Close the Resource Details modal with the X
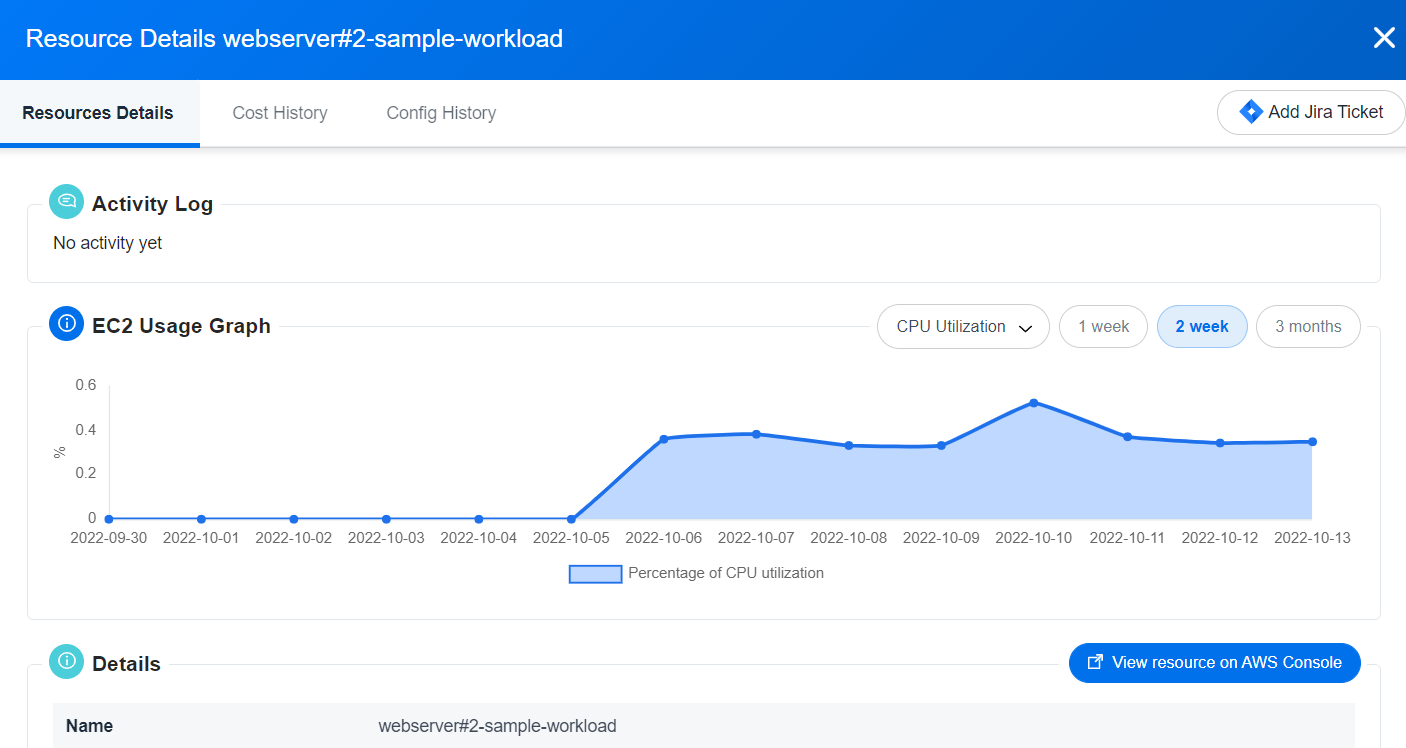 point(1384,37)
